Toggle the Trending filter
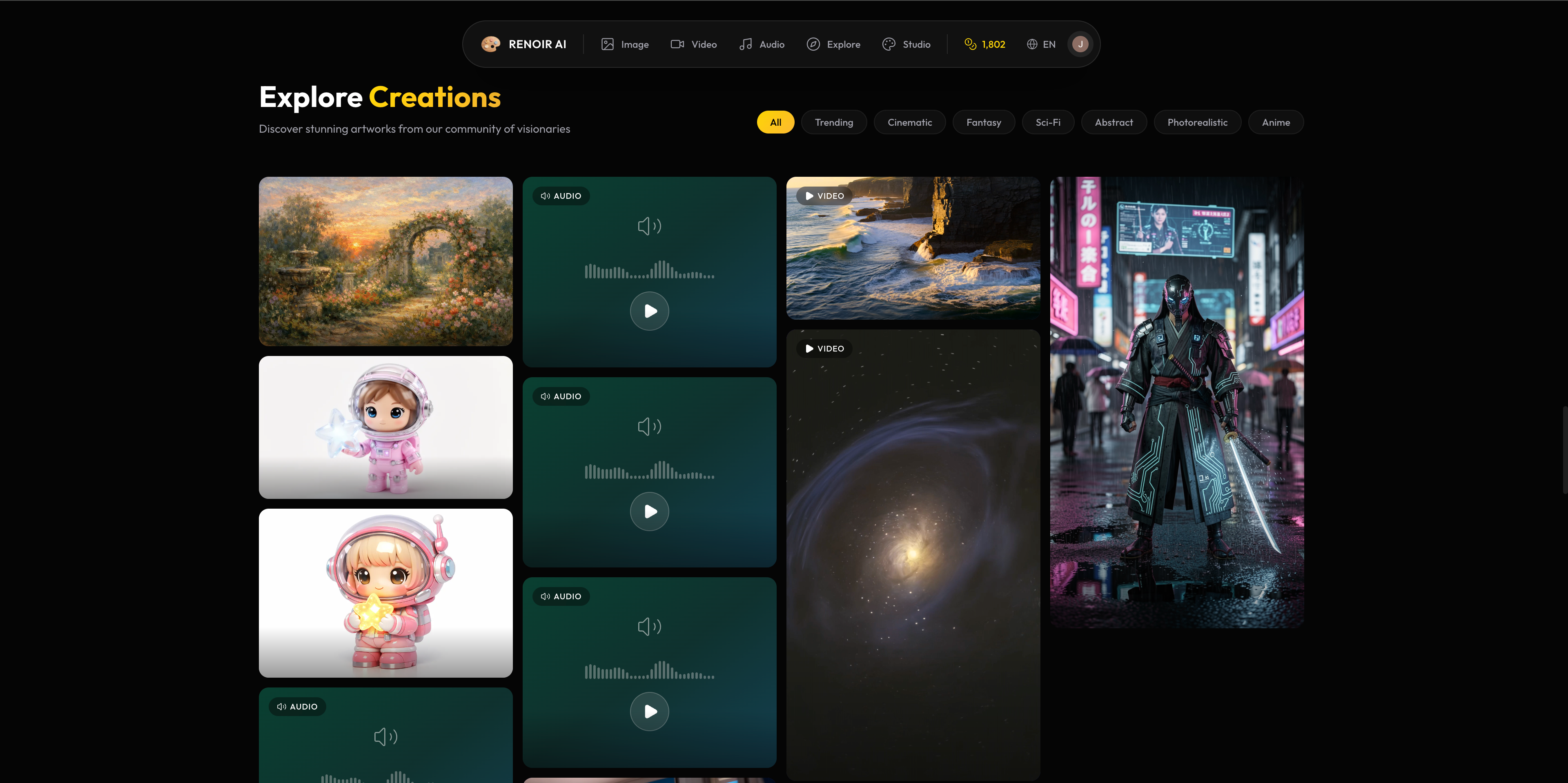The image size is (1568, 783). pos(834,122)
